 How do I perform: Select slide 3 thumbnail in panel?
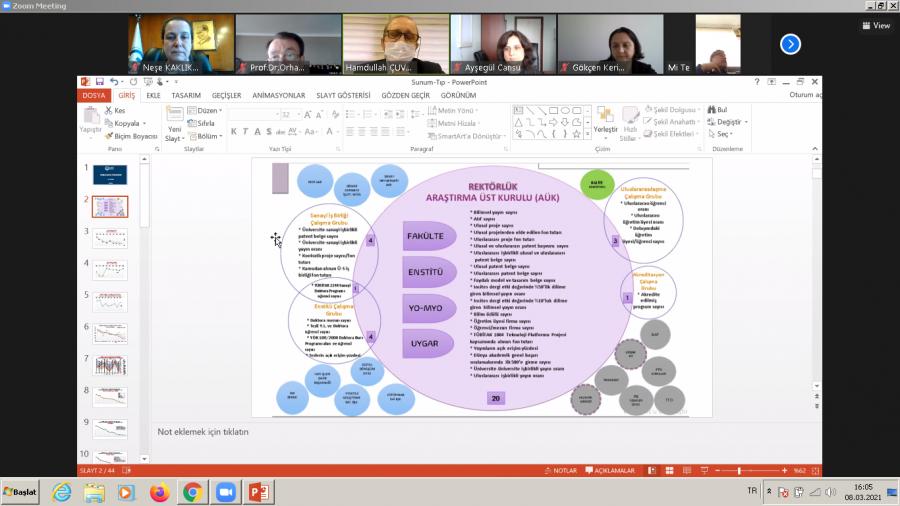pos(109,238)
